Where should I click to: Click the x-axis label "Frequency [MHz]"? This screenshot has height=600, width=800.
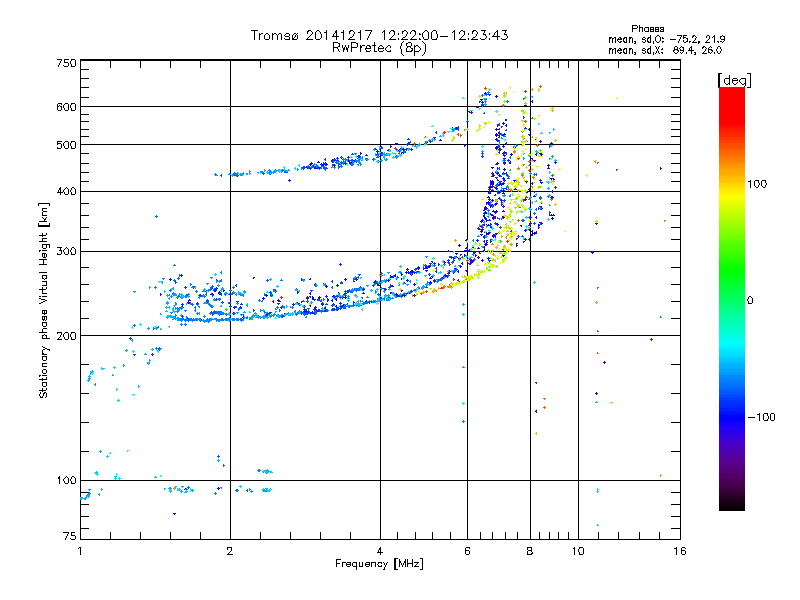(x=379, y=564)
